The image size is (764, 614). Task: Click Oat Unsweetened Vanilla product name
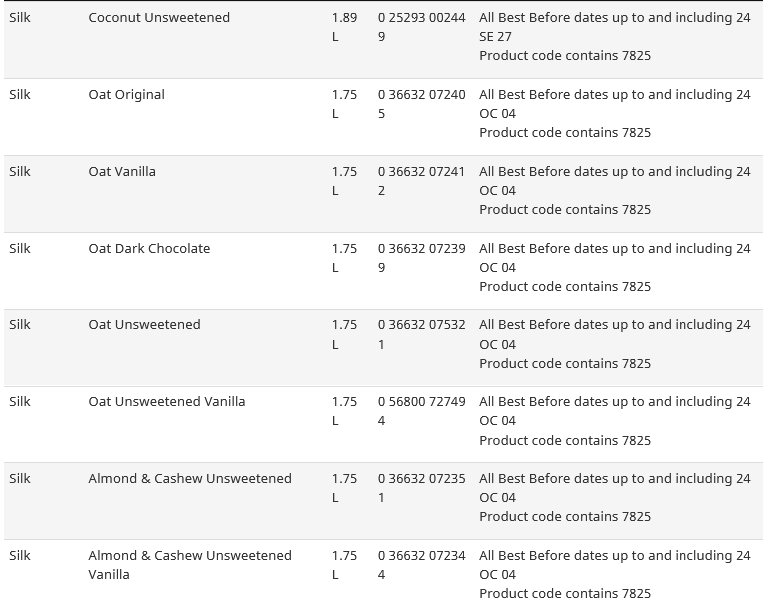(167, 402)
